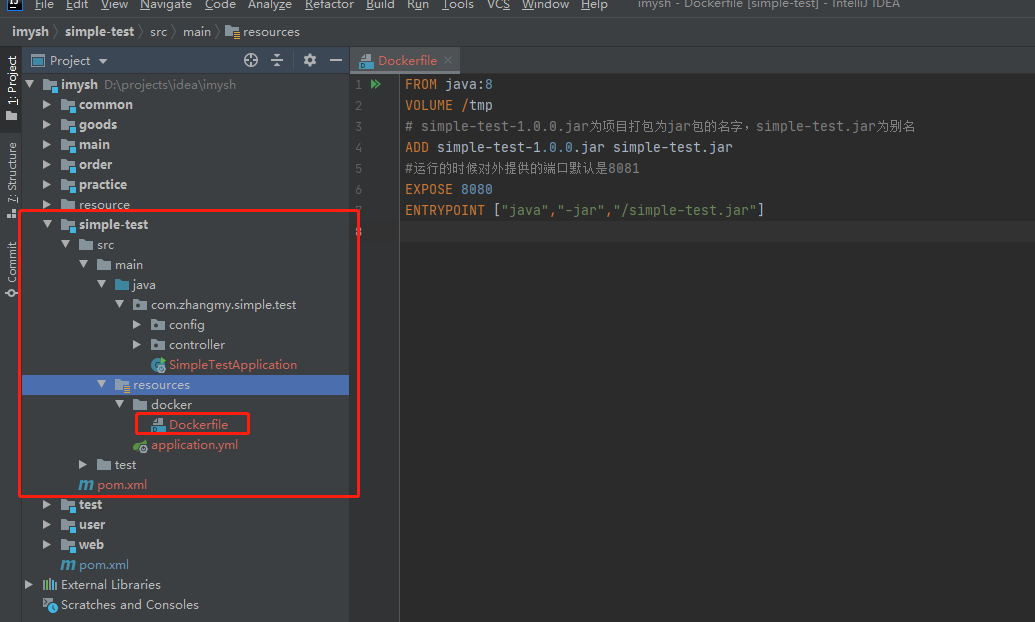Open the Edit menu
Viewport: 1035px width, 622px height.
(77, 5)
